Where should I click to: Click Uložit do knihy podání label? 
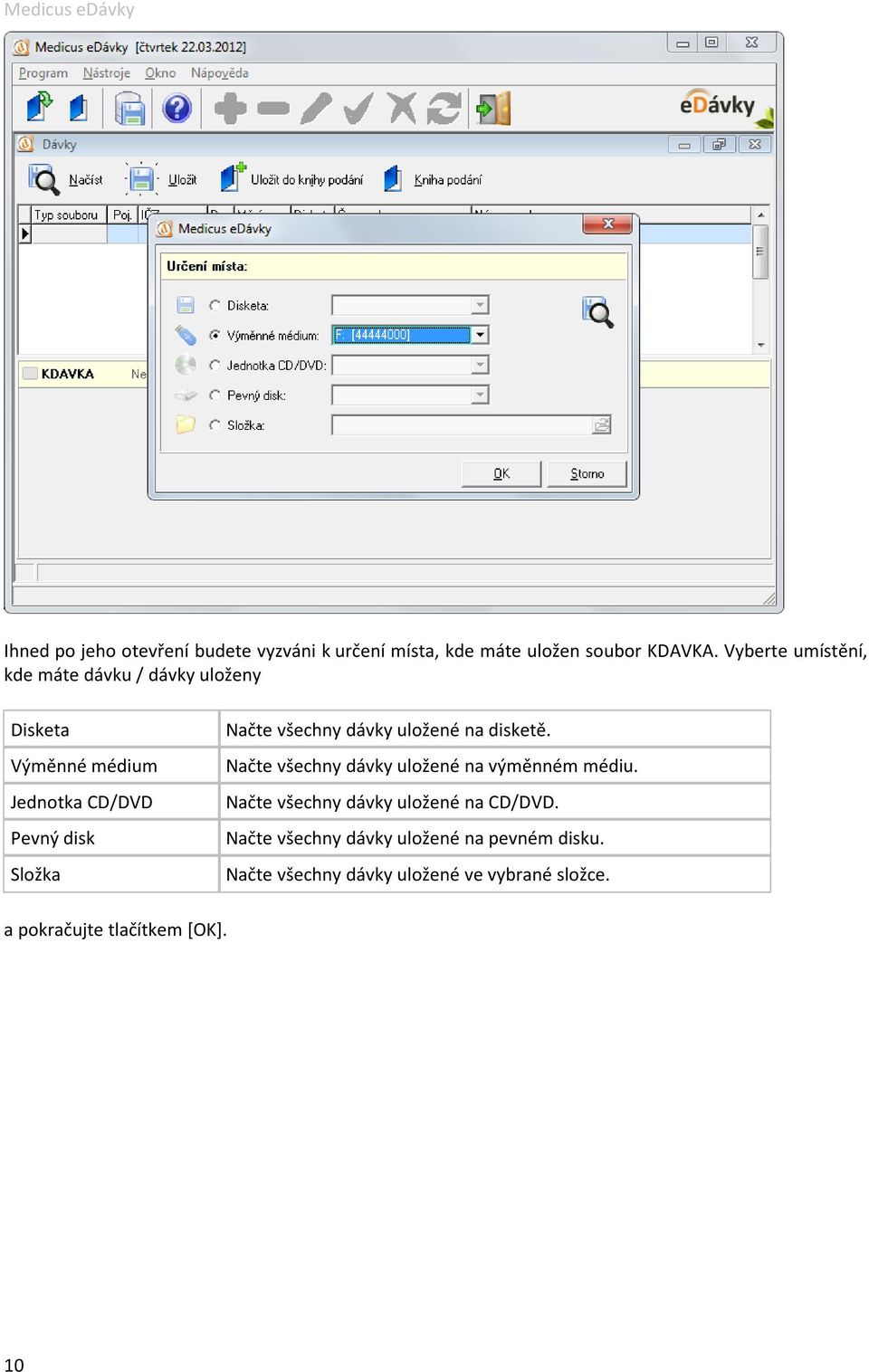tap(307, 180)
